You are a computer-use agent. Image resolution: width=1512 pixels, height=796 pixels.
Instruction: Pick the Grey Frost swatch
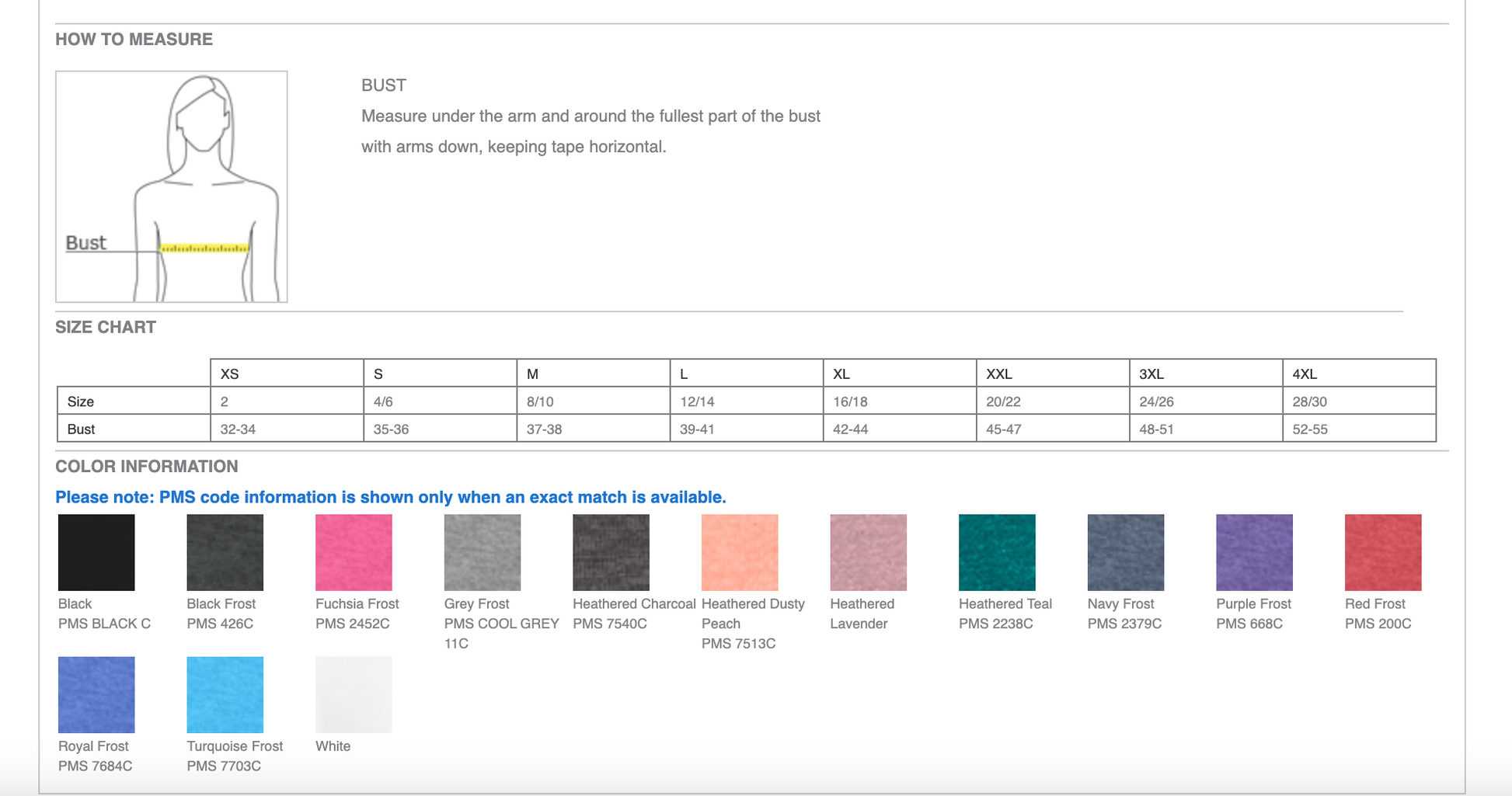[483, 552]
